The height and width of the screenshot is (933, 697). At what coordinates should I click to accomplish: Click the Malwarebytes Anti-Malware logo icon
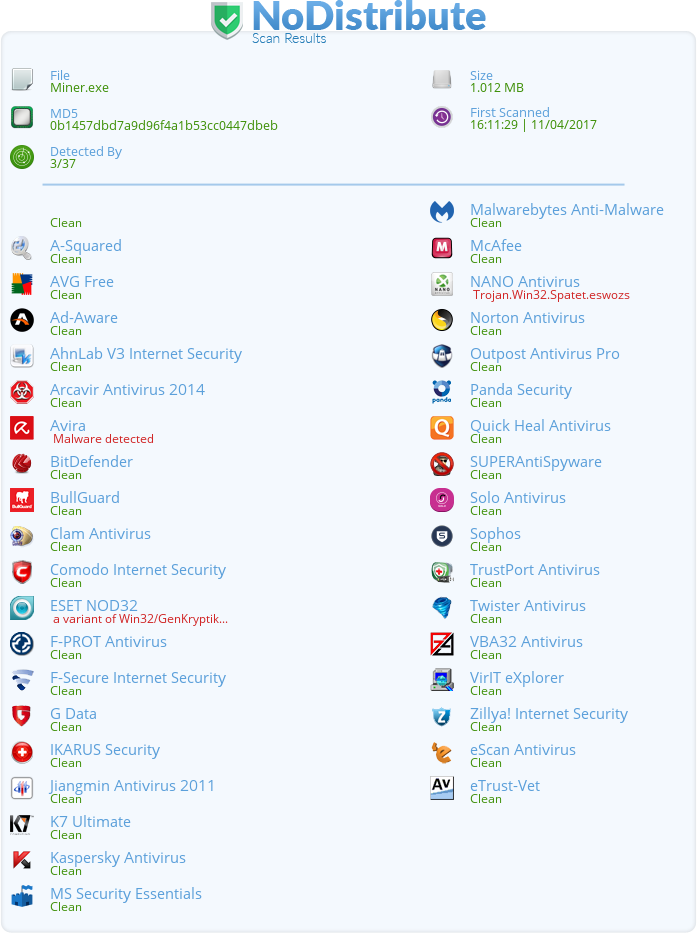(442, 212)
